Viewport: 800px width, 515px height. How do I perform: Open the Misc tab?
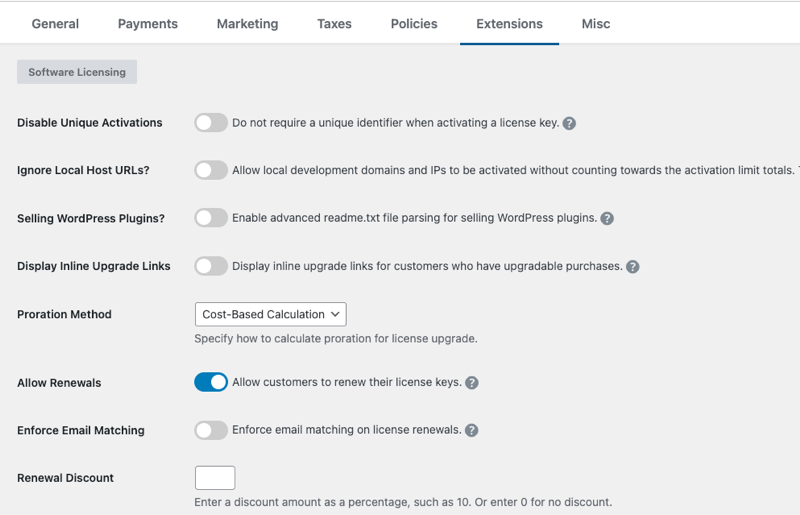pos(596,24)
